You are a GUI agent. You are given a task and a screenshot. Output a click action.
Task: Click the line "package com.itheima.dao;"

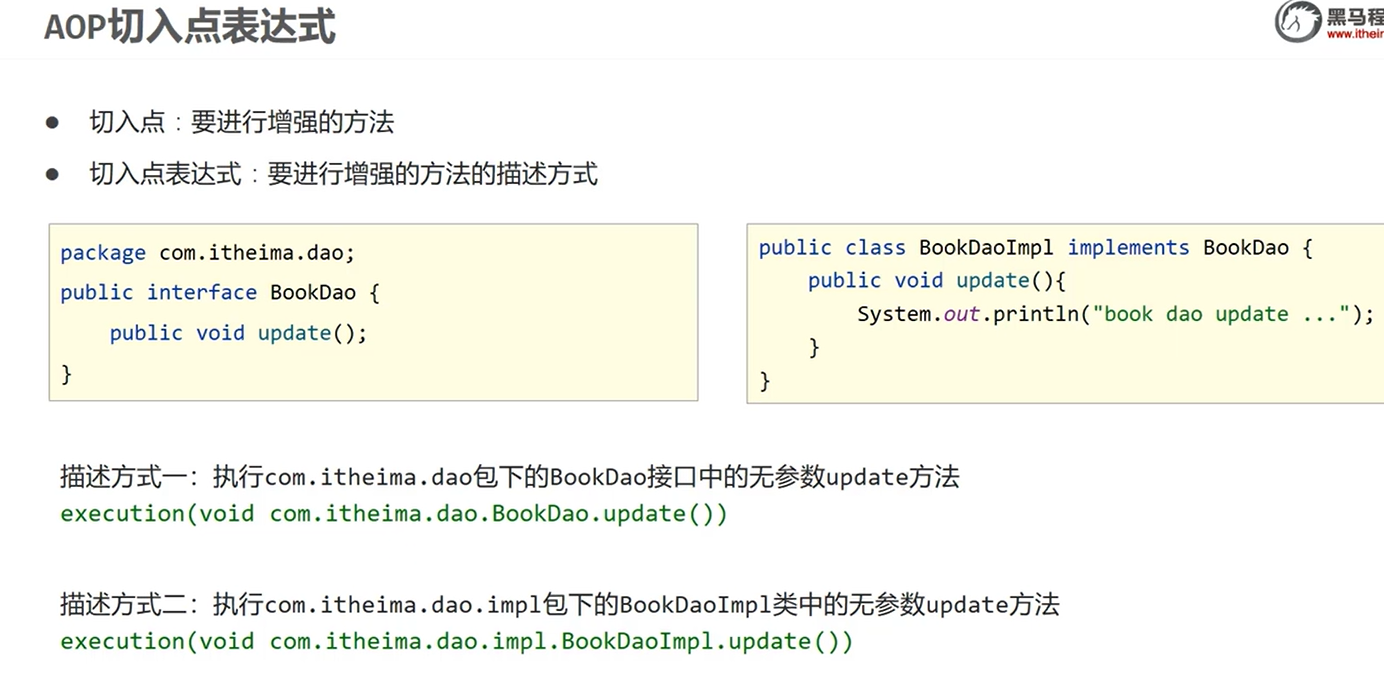point(208,253)
